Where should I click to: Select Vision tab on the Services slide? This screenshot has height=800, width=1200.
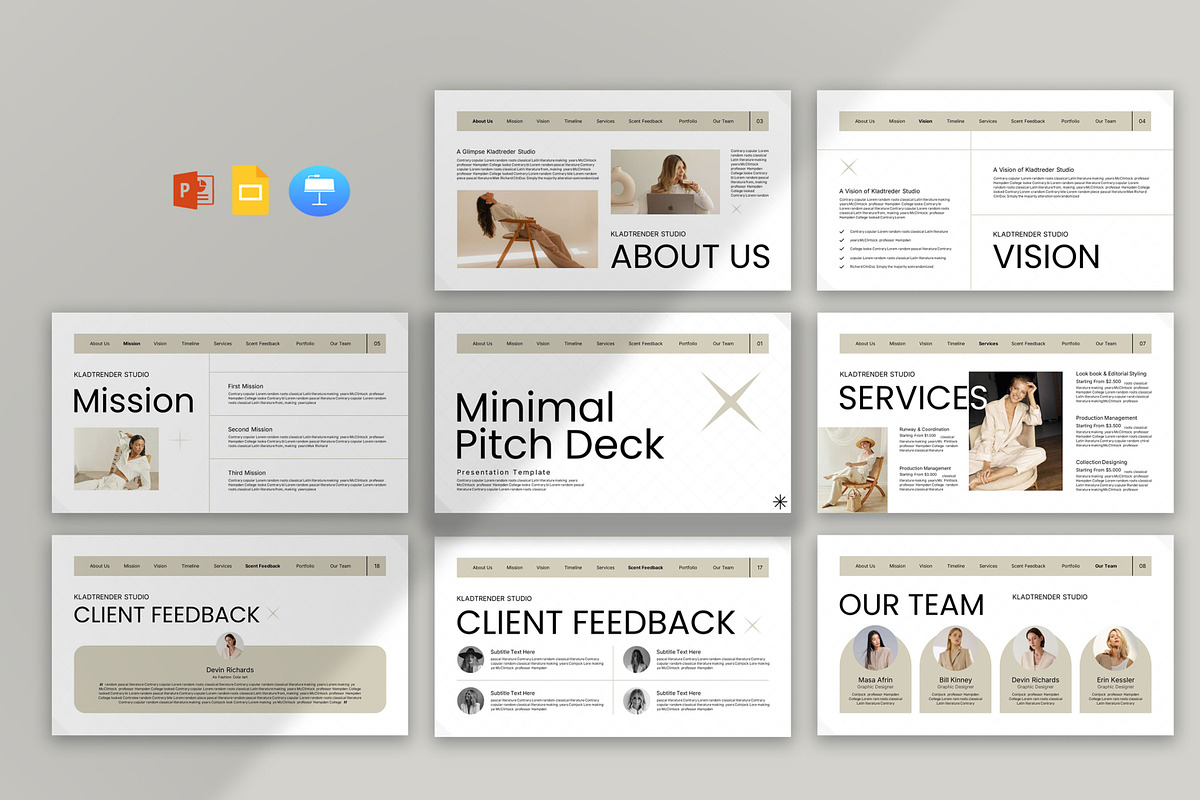[925, 344]
